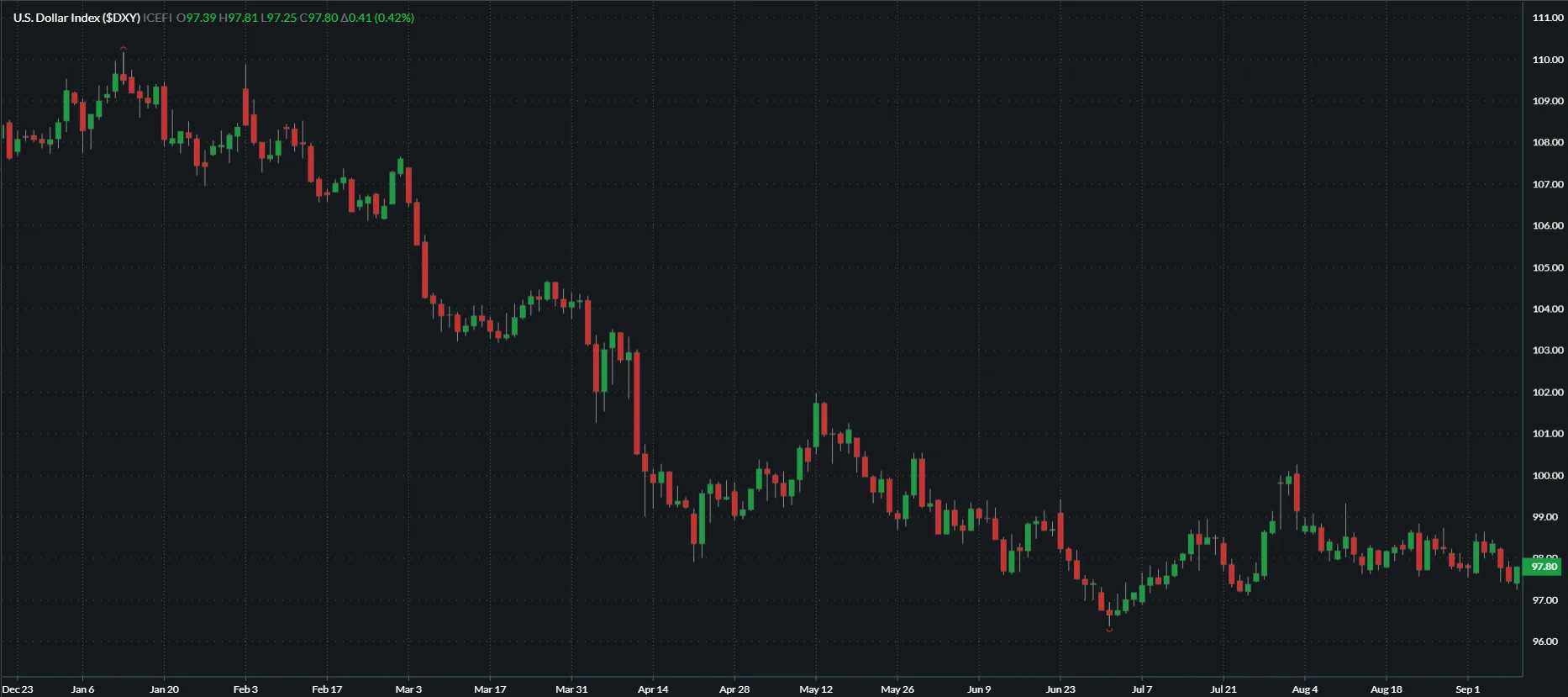Select the Mar 3 date label on time axis
The width and height of the screenshot is (1568, 697).
pos(408,689)
